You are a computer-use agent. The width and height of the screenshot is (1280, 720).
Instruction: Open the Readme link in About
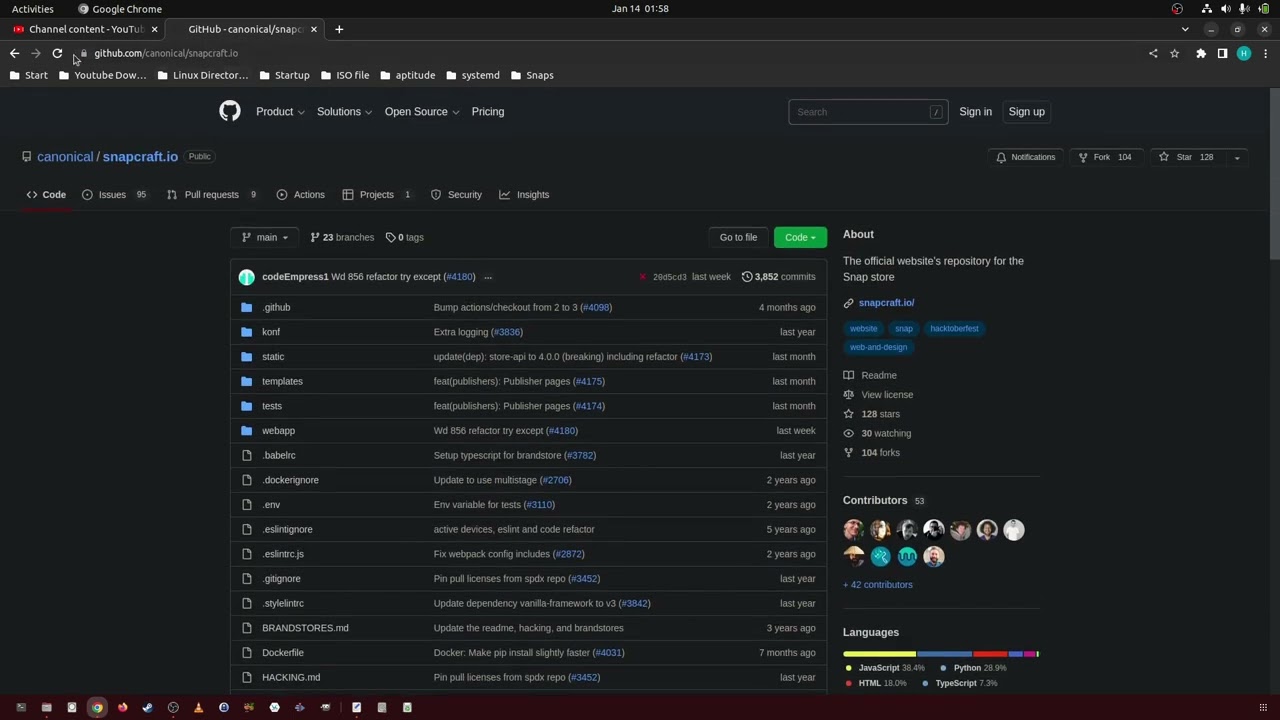tap(879, 375)
